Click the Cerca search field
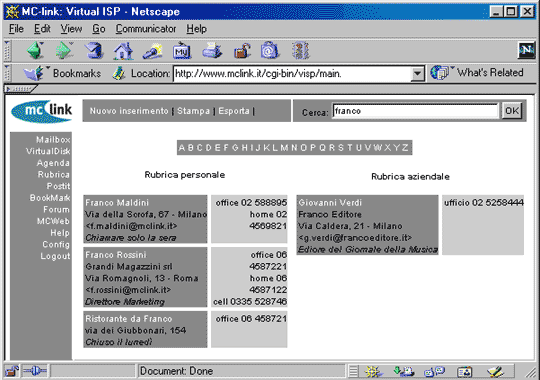The height and width of the screenshot is (380, 540). coord(415,111)
